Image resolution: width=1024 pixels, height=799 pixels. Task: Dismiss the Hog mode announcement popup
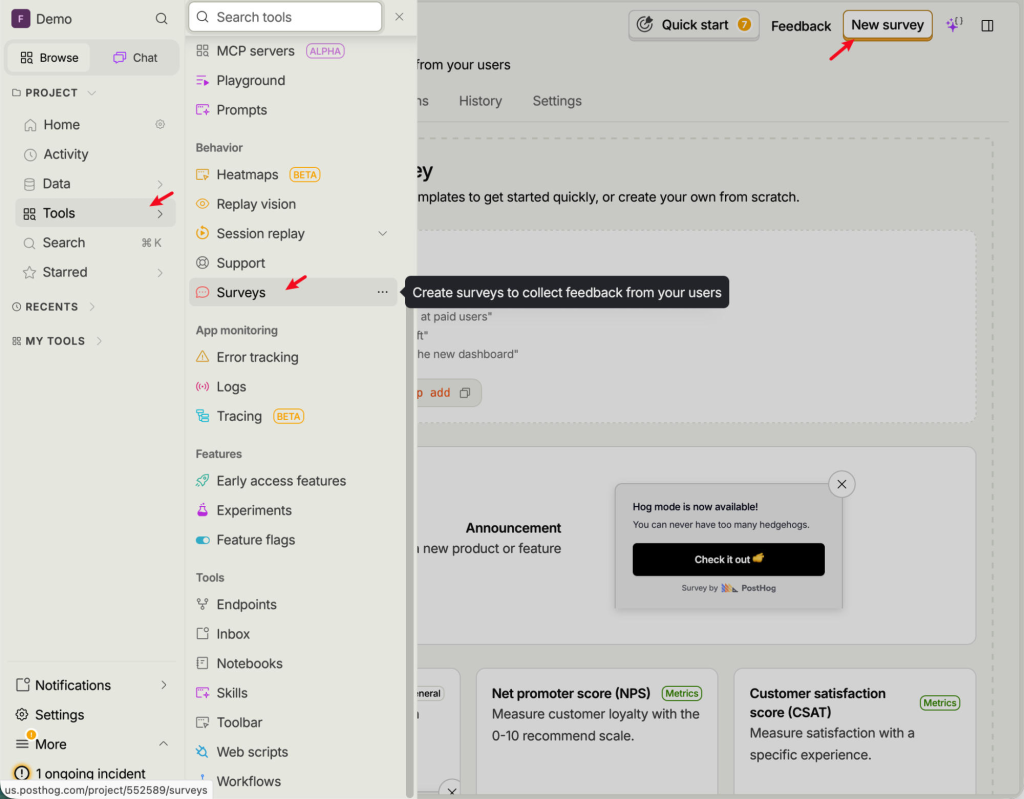842,484
